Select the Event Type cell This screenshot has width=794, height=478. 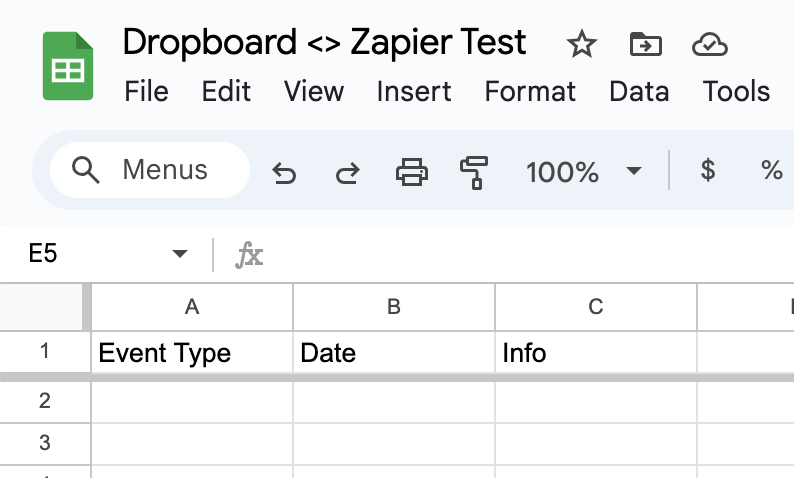[x=192, y=352]
